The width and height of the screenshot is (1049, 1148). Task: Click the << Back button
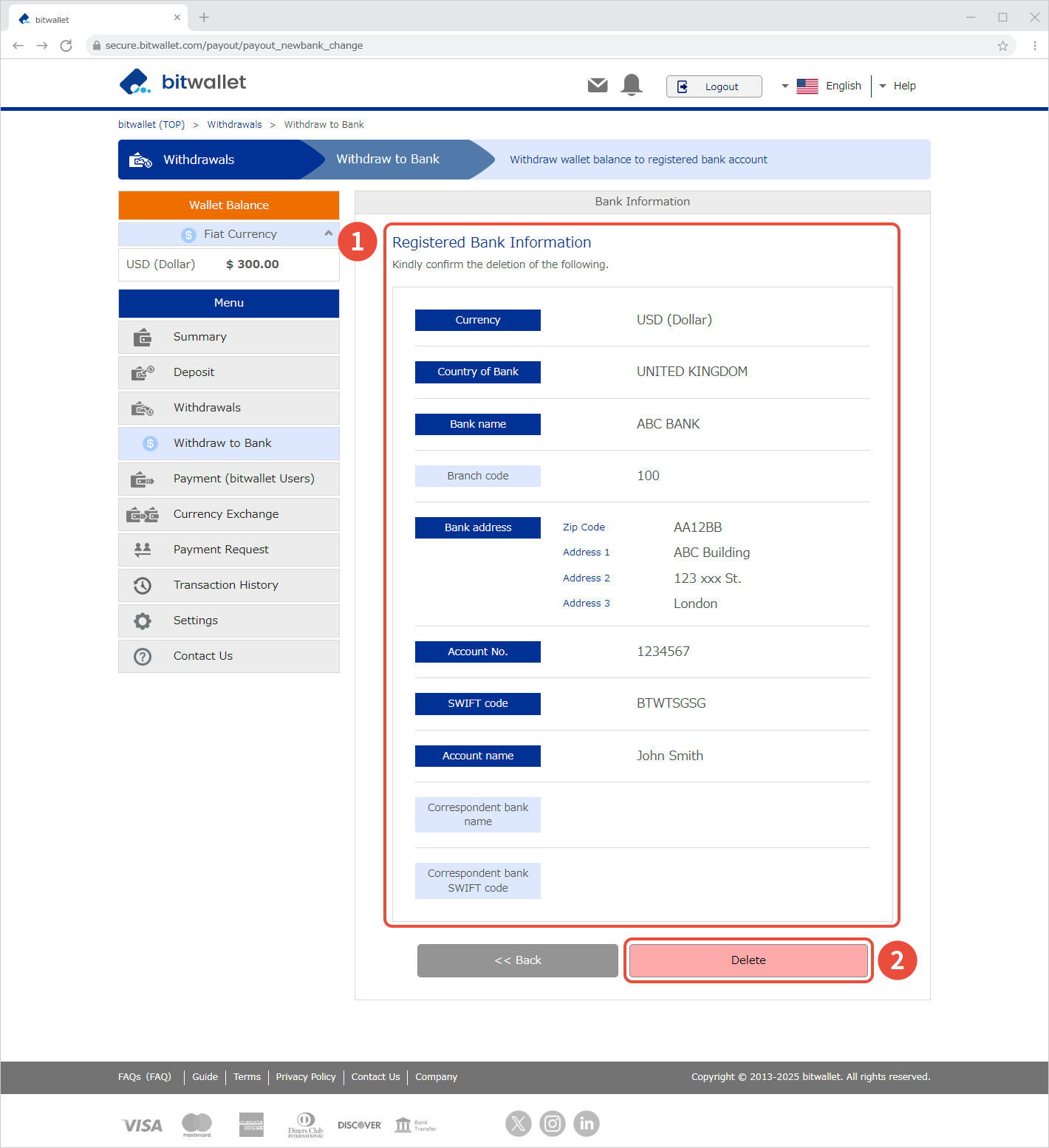point(517,960)
